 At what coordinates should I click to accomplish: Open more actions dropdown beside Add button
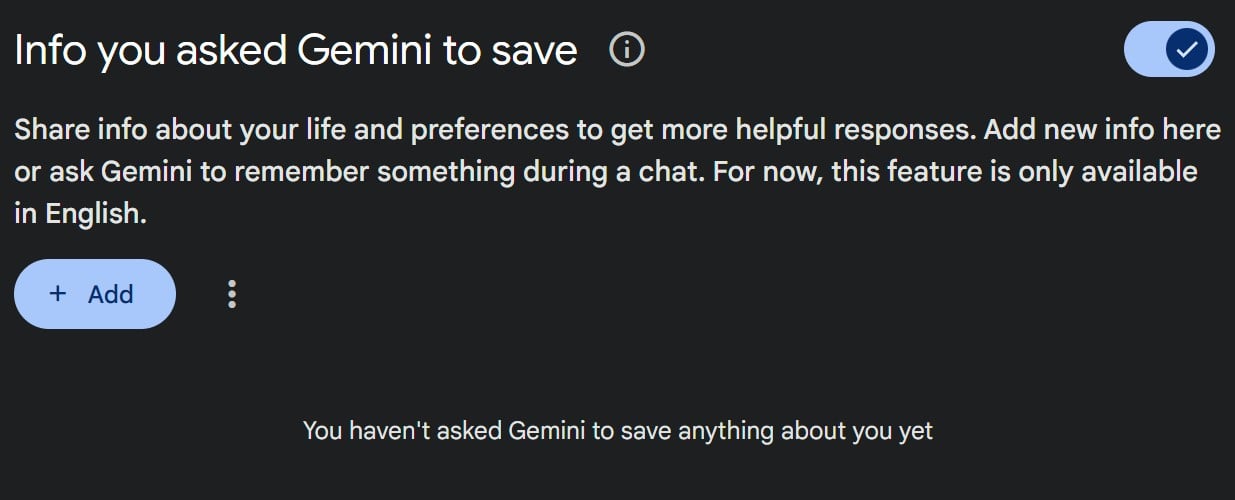tap(232, 294)
